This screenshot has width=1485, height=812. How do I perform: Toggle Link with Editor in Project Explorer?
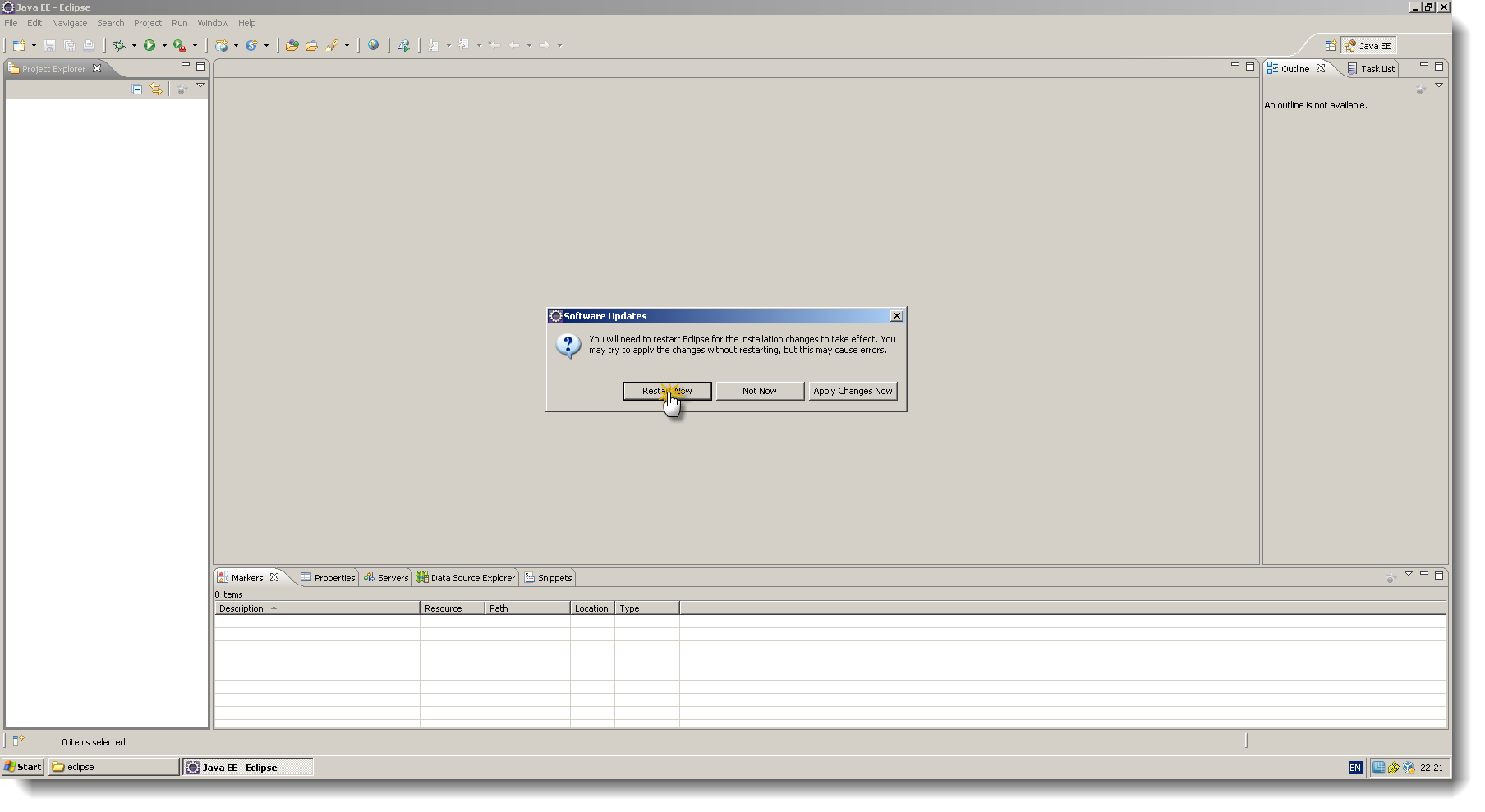pyautogui.click(x=156, y=89)
